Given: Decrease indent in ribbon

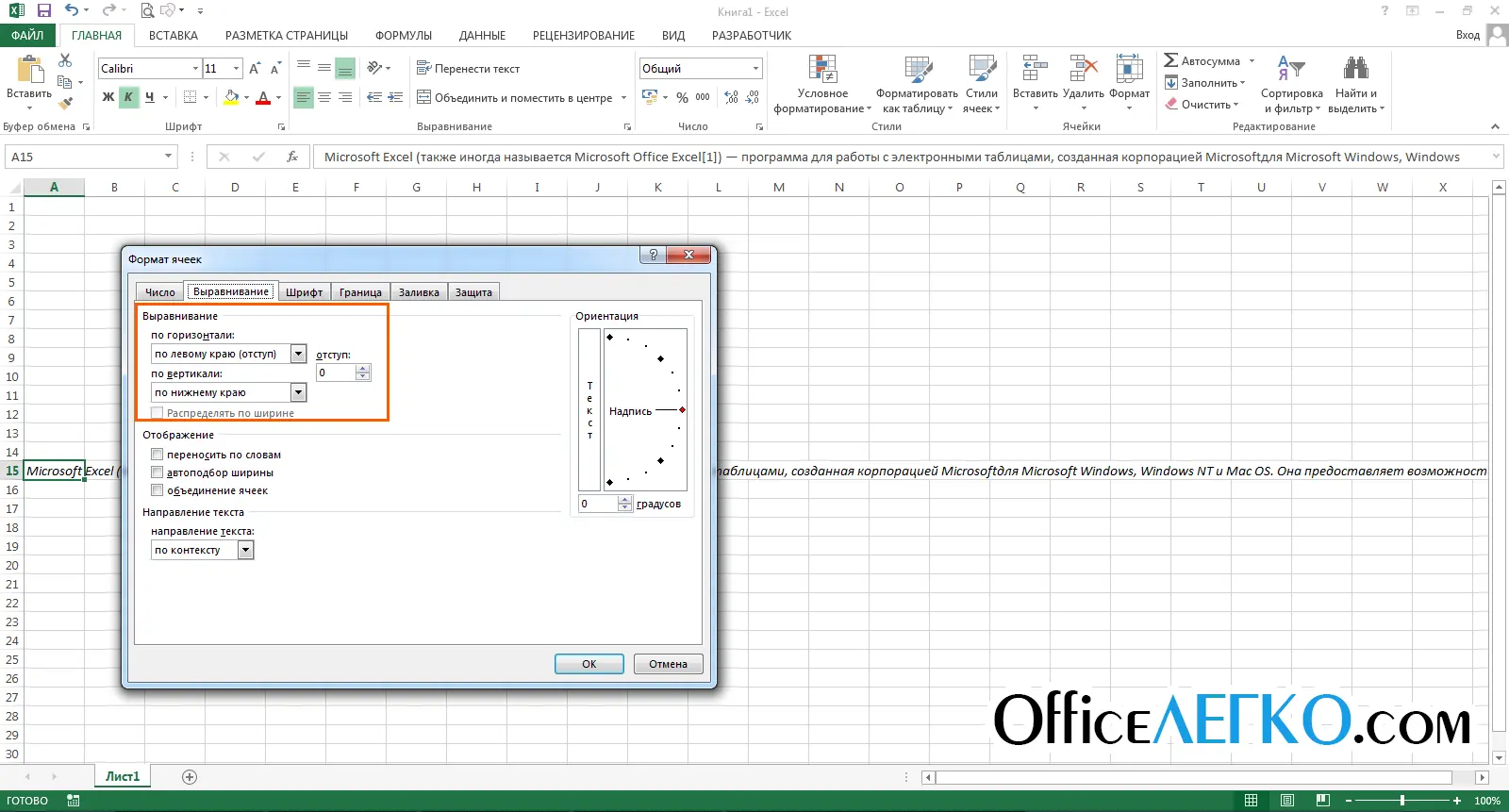Looking at the screenshot, I should (374, 97).
